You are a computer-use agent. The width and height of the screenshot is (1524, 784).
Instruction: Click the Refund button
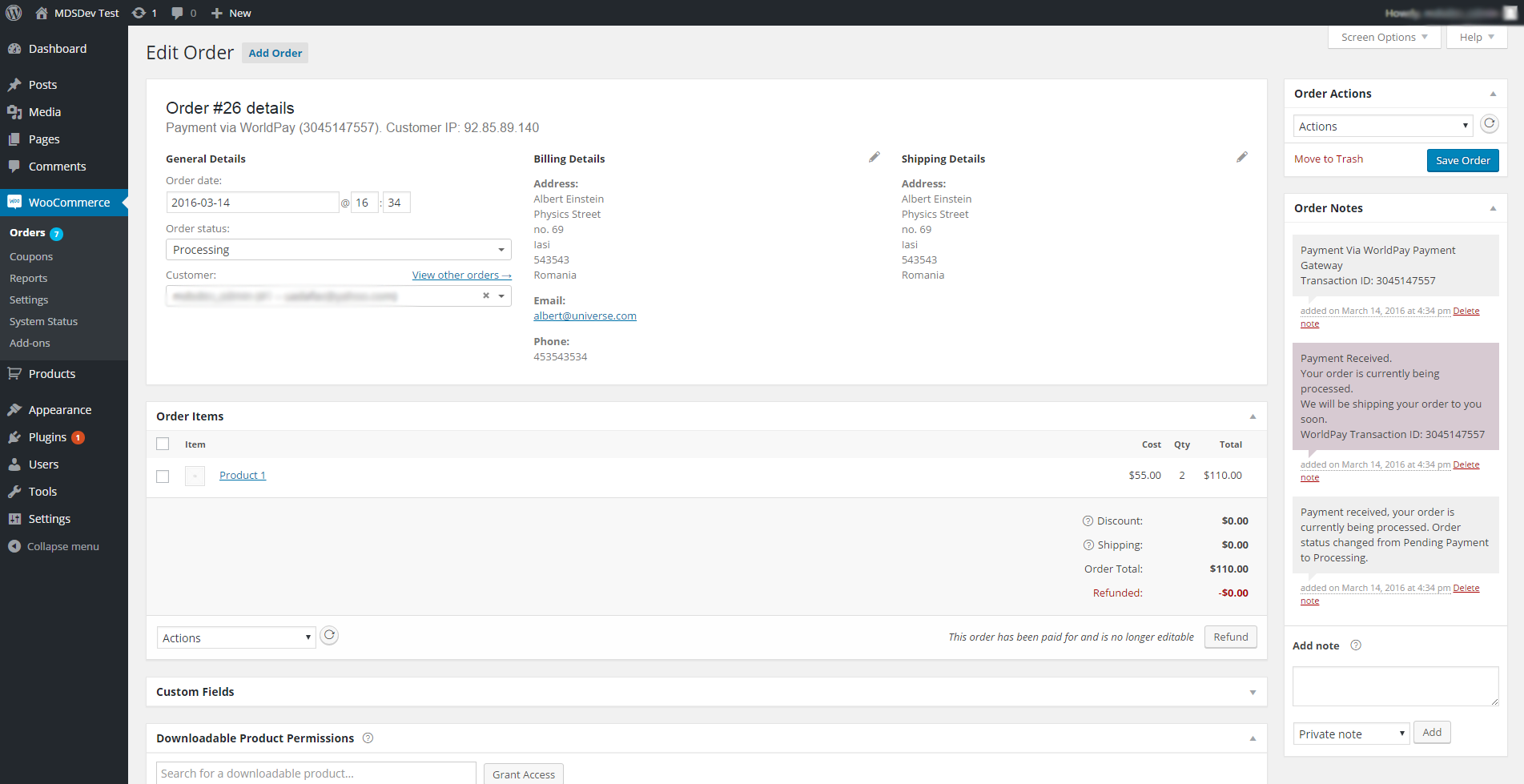click(1230, 637)
